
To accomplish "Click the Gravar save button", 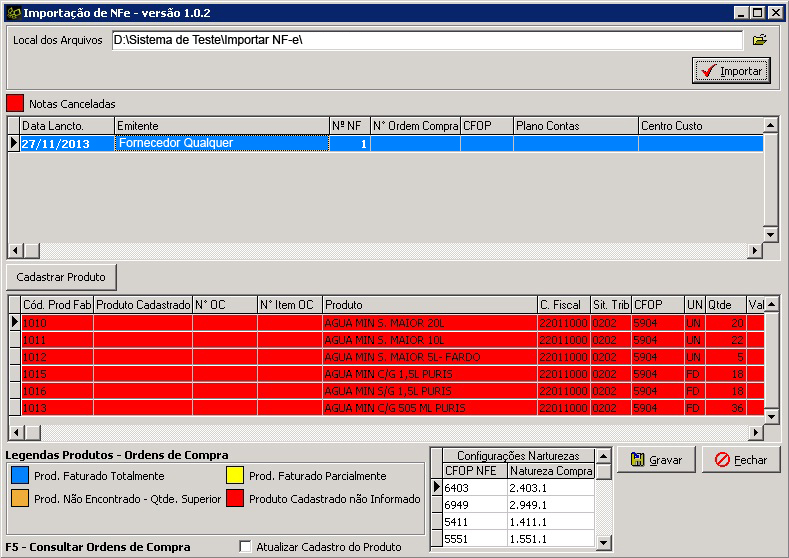I will 656,460.
